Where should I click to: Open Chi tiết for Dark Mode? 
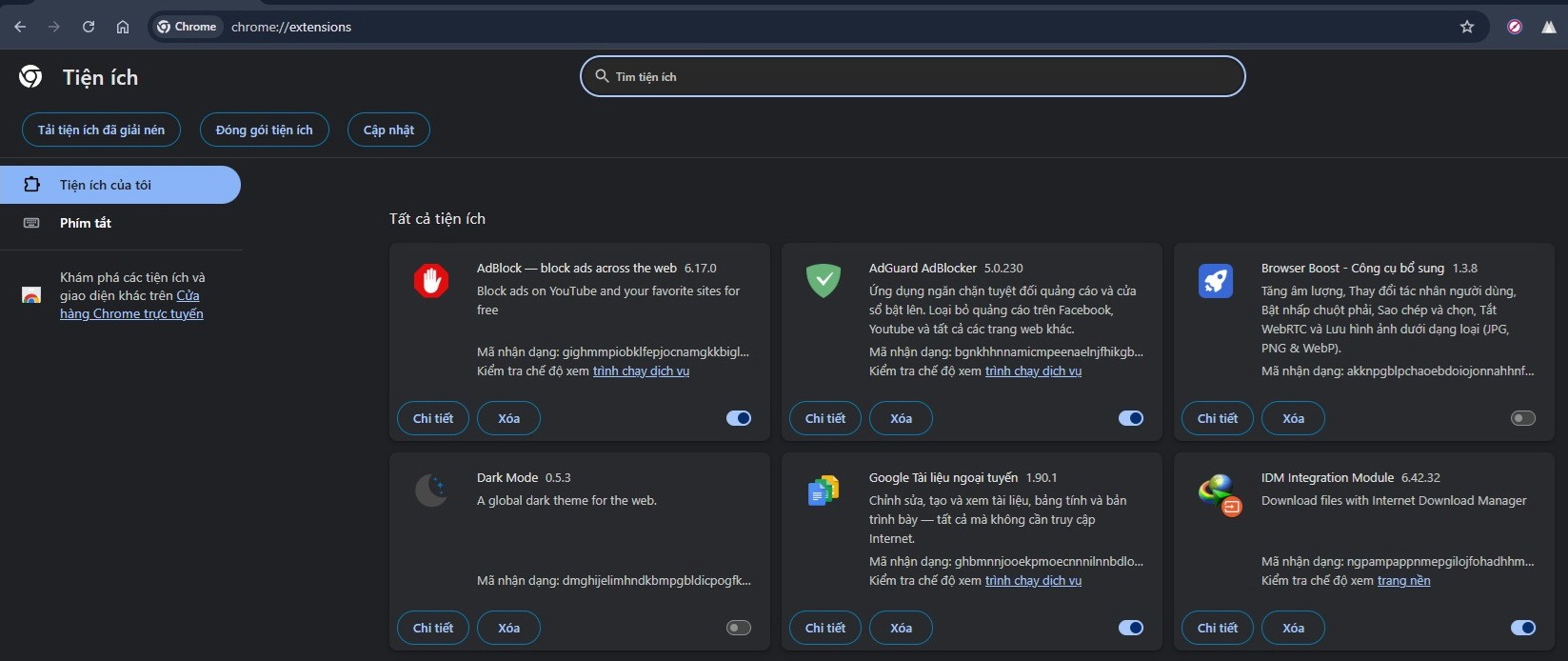[x=433, y=628]
